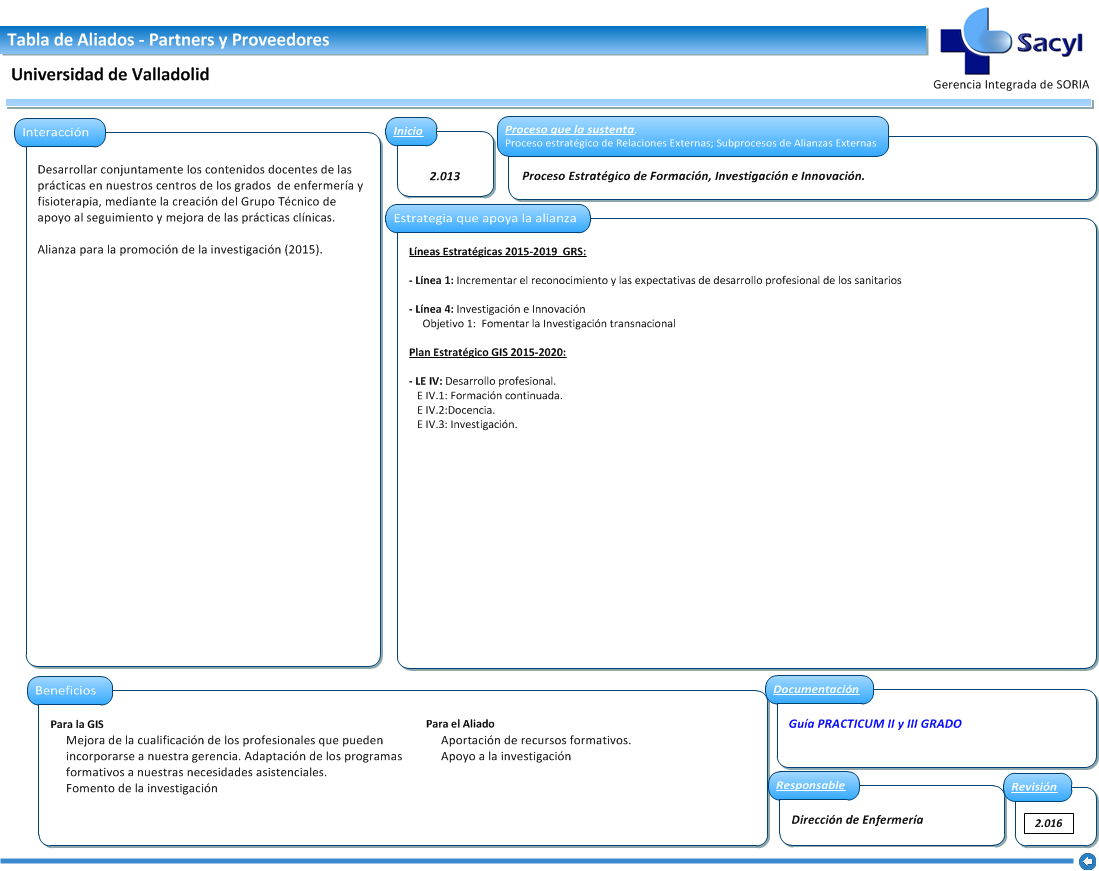
Task: Click the title "Tabla de Aliados - Partners y Proveedores"
Action: click(x=168, y=40)
